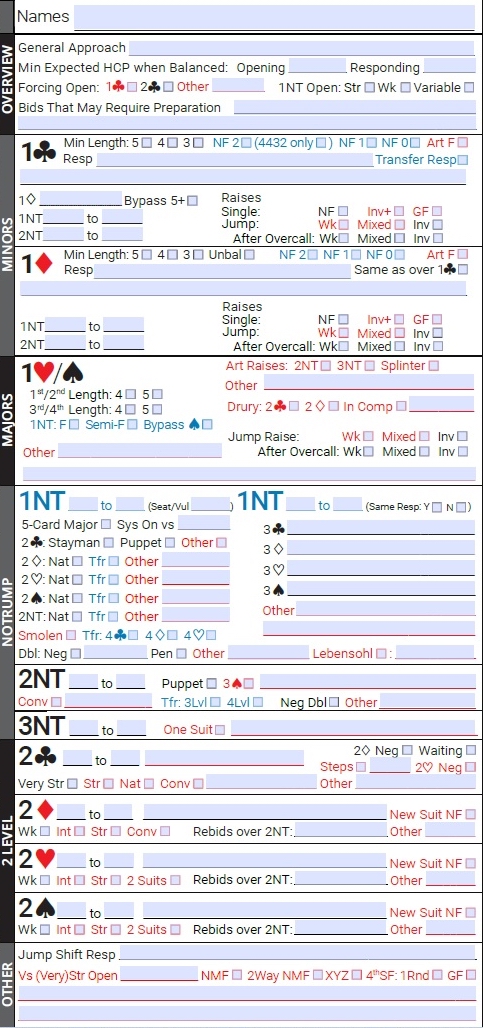Click the Names input field
This screenshot has width=483, height=1028.
pyautogui.click(x=274, y=17)
